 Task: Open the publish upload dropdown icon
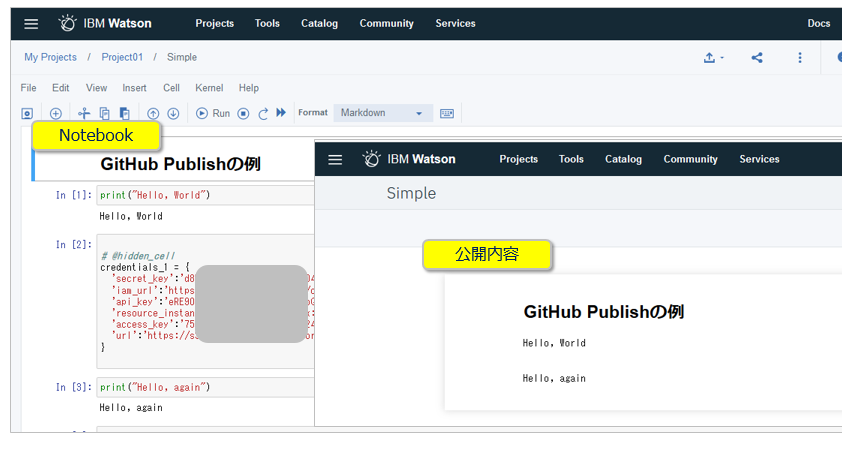(x=714, y=57)
